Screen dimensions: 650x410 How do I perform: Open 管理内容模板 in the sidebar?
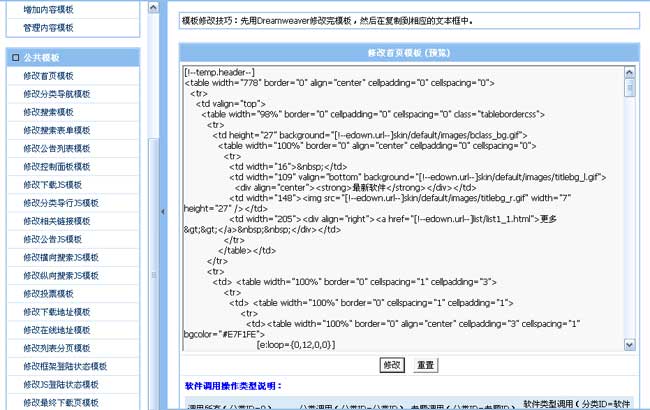(x=48, y=27)
